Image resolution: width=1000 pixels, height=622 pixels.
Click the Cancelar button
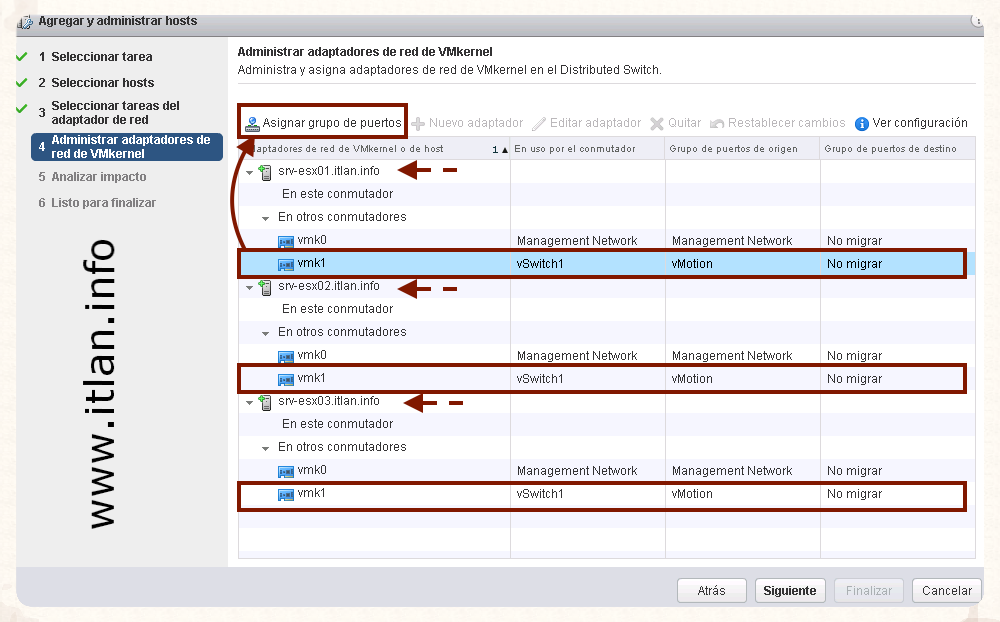[946, 591]
